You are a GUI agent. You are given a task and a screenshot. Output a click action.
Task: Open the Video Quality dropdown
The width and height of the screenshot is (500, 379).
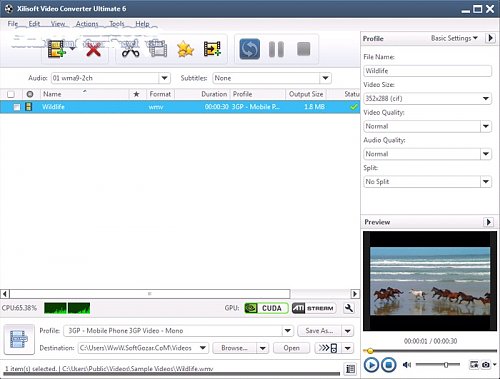coord(486,126)
